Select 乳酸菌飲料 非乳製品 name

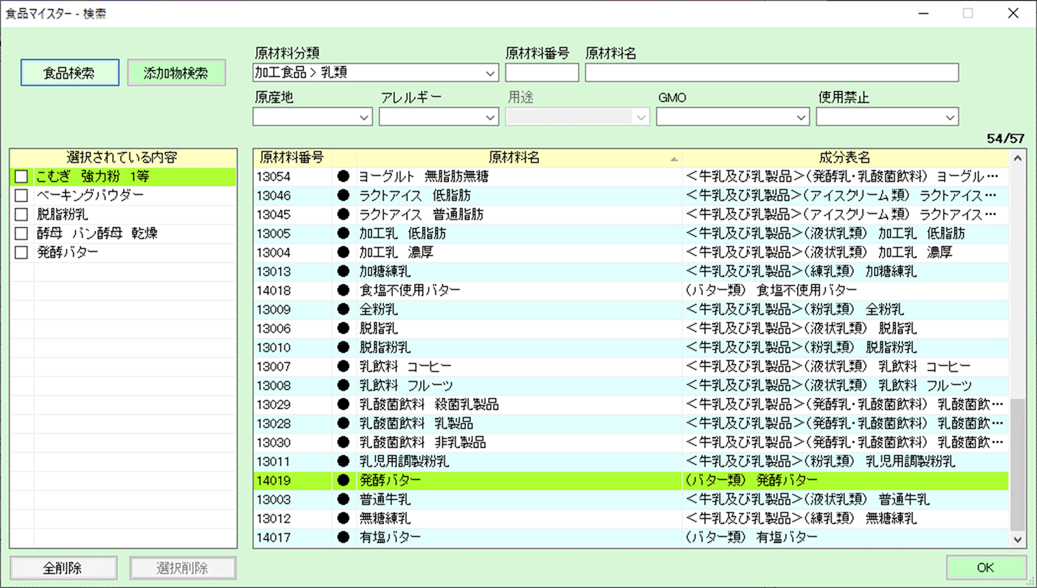423,442
